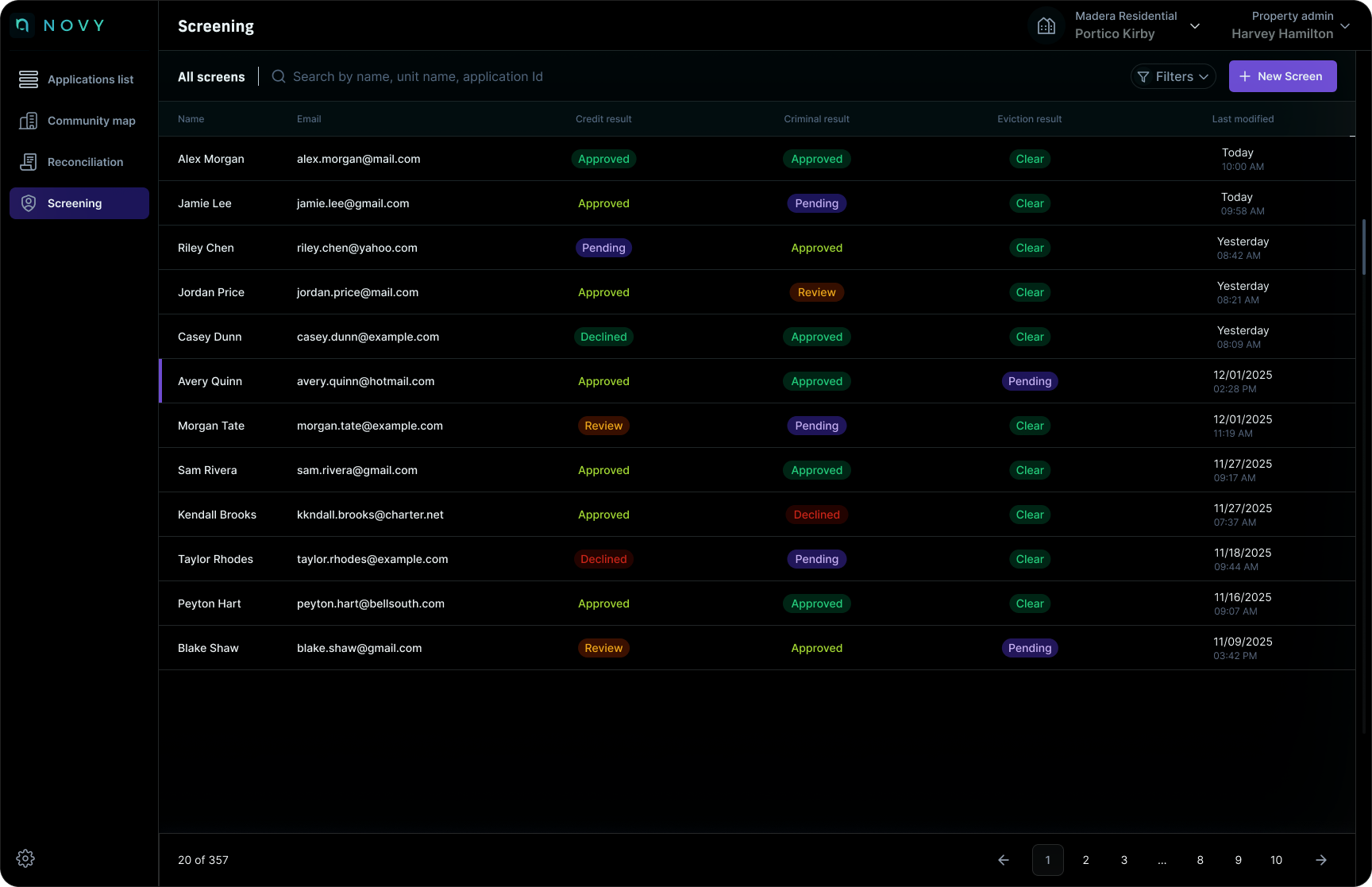
Task: Switch to the All screens tab
Action: (x=211, y=76)
